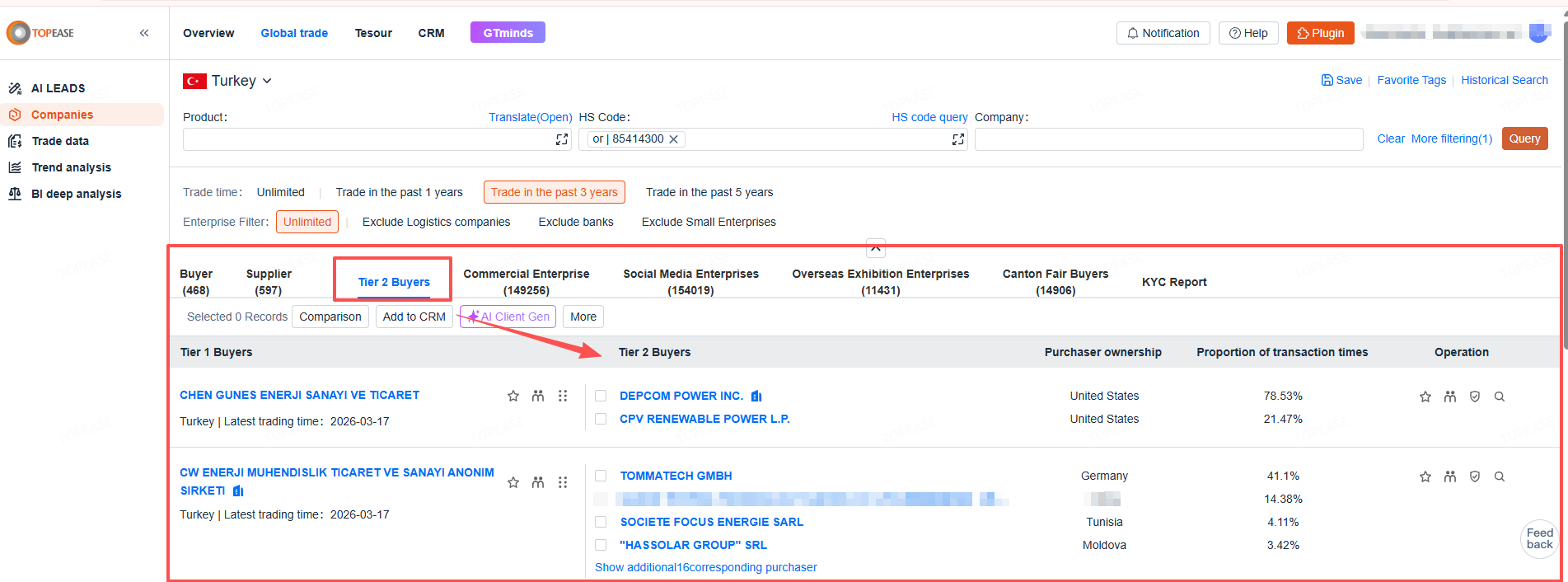Open grid menu icon for CHEN GUNES ENERJI
1568x582 pixels.
[x=563, y=396]
